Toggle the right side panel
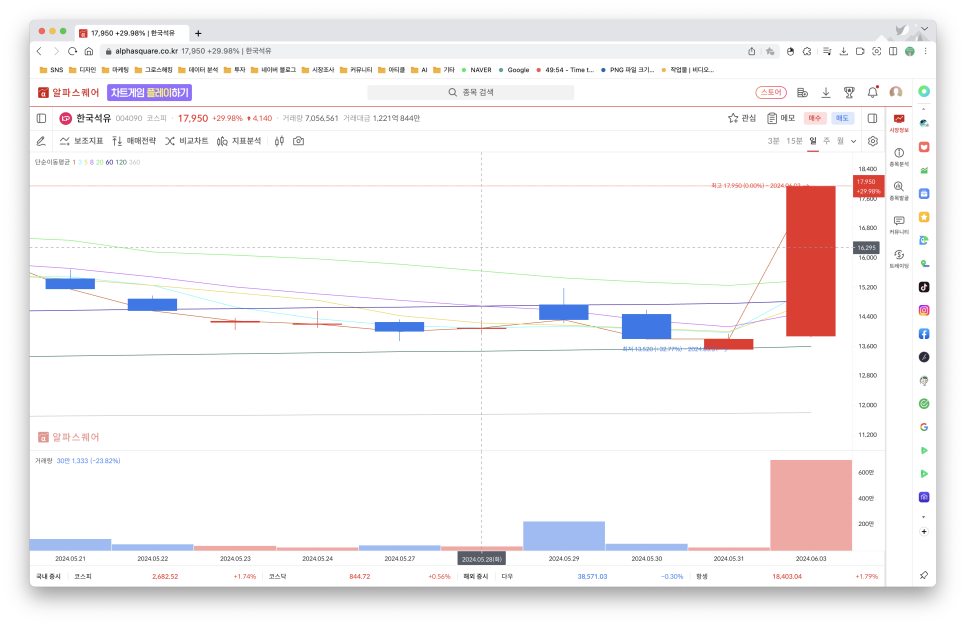Screen dimensions: 966x626 872,118
